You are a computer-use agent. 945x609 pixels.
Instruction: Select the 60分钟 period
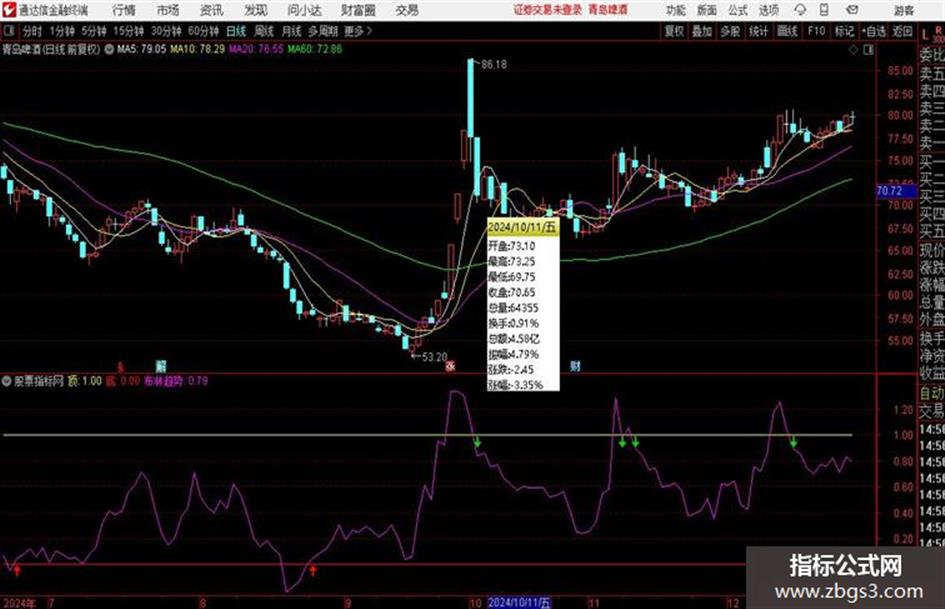[204, 31]
